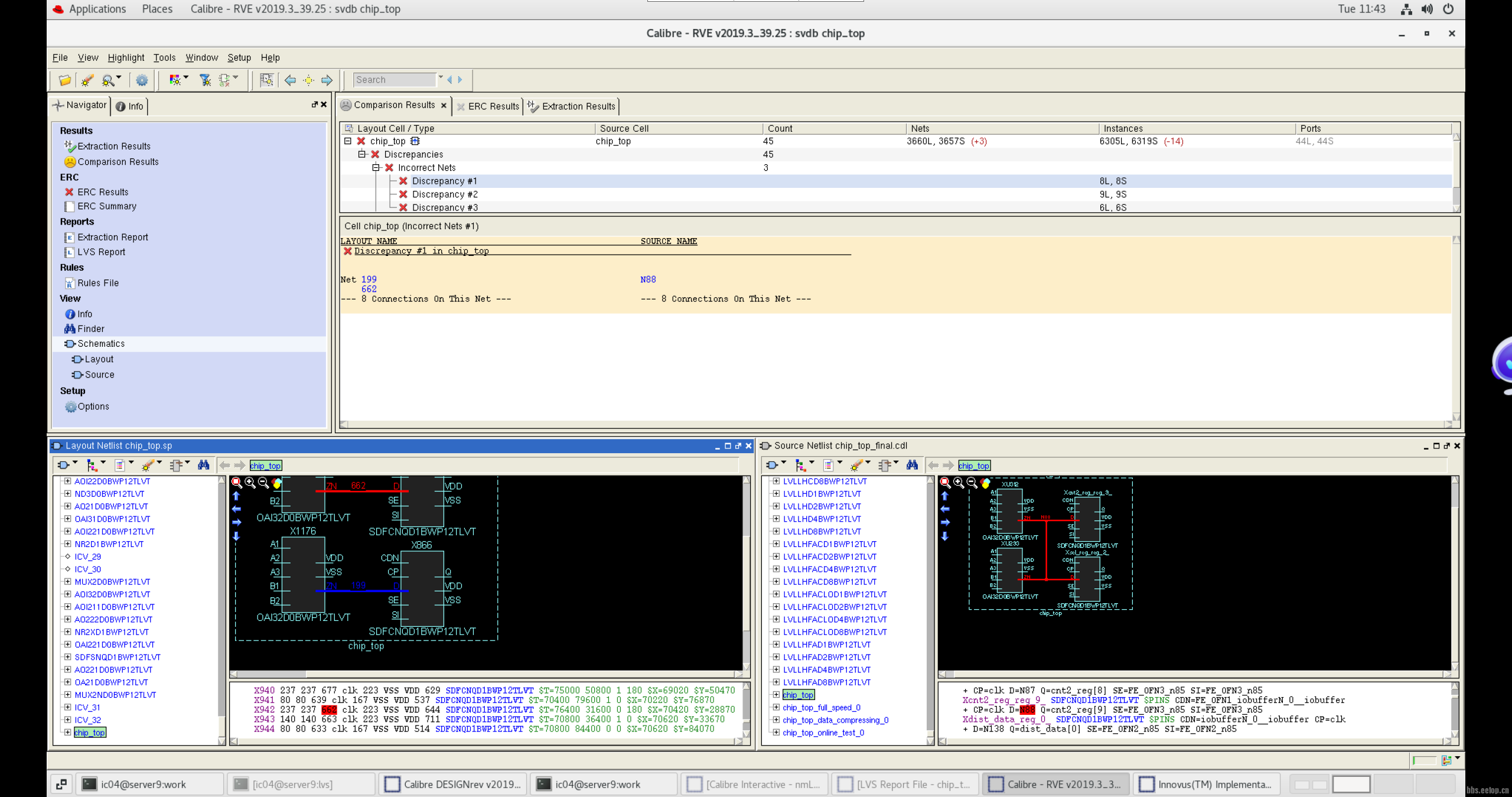Screen dimensions: 1512x797
Task: Select Discrepancy #2 in results list
Action: (445, 194)
